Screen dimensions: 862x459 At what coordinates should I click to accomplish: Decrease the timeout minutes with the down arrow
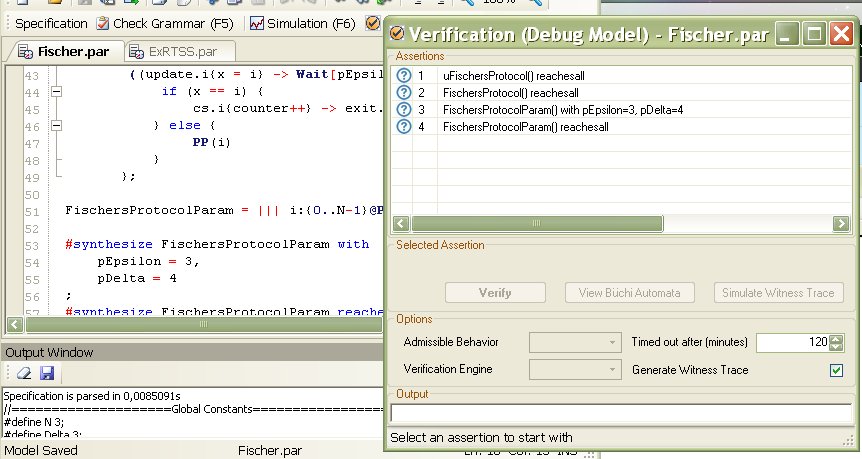click(836, 347)
